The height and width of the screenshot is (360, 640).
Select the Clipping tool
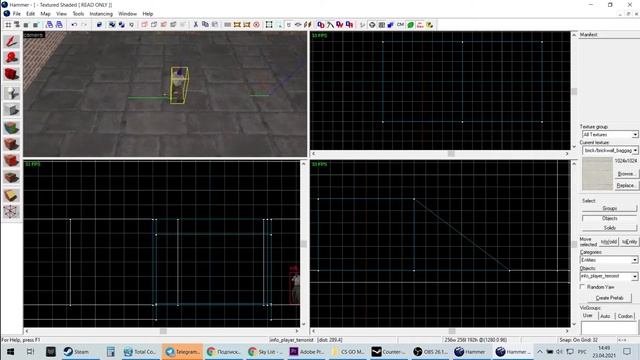[x=11, y=195]
